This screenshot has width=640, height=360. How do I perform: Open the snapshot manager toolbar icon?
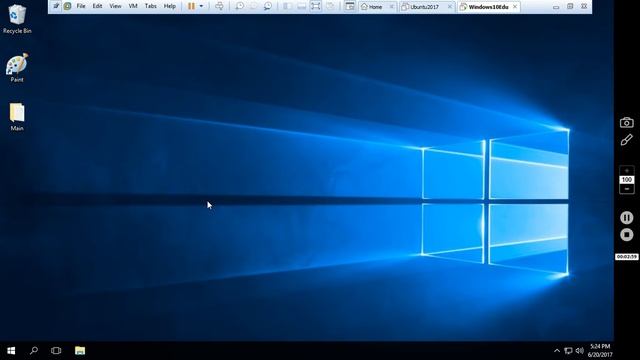click(268, 6)
